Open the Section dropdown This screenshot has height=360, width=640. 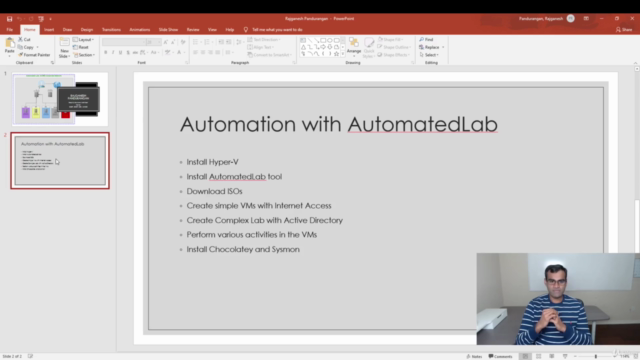coord(84,55)
